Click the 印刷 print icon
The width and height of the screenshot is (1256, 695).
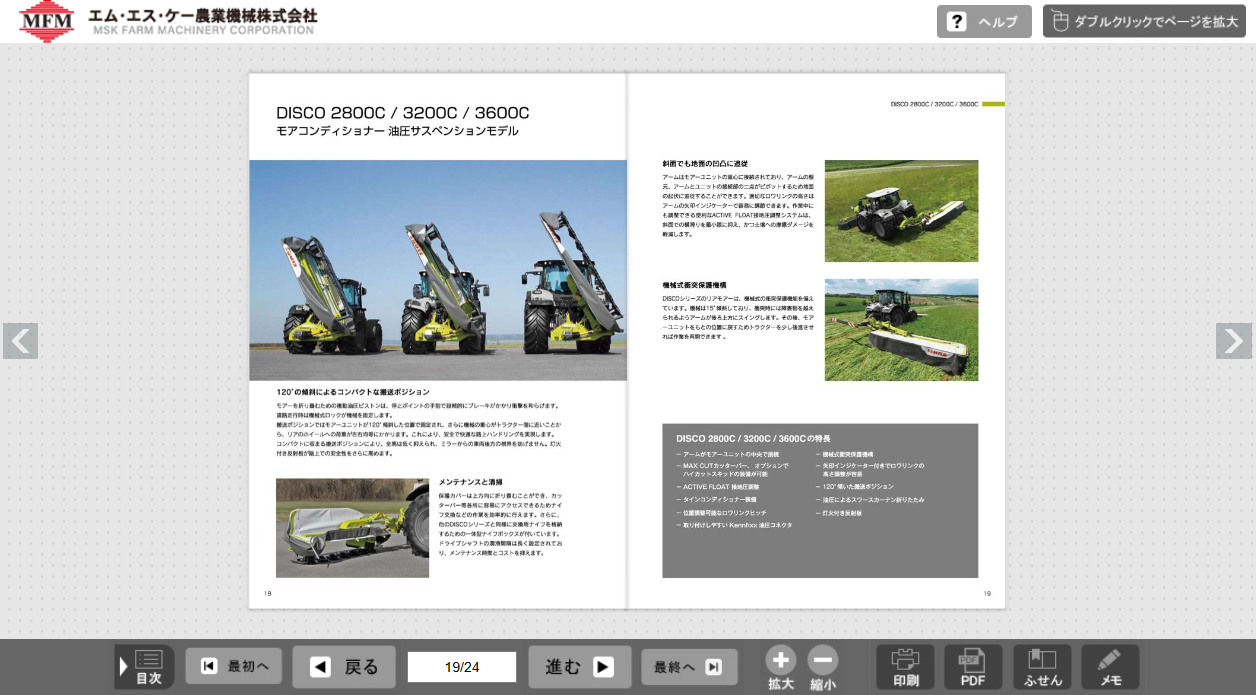(905, 667)
